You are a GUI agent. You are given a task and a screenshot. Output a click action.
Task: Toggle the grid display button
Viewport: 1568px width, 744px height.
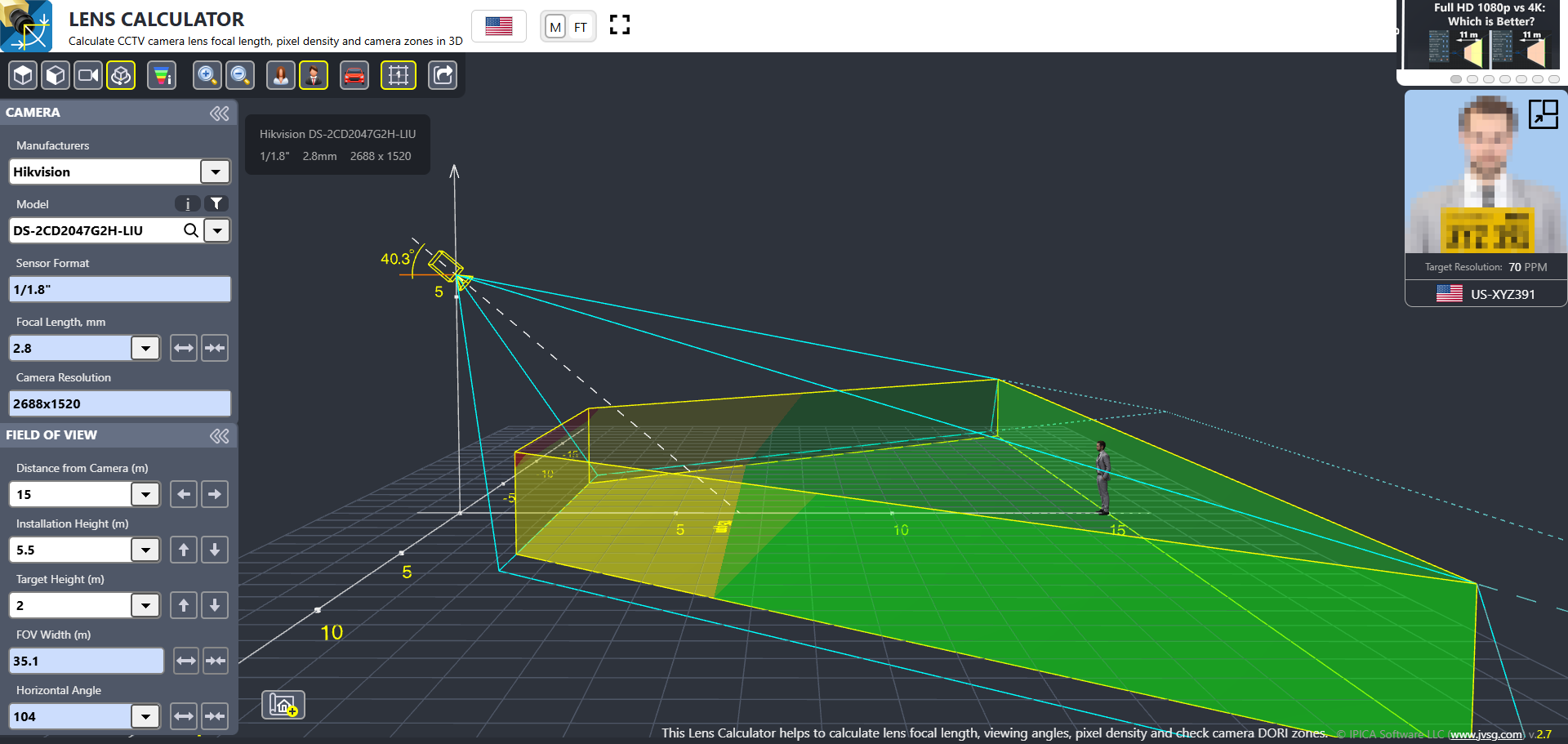coord(399,76)
